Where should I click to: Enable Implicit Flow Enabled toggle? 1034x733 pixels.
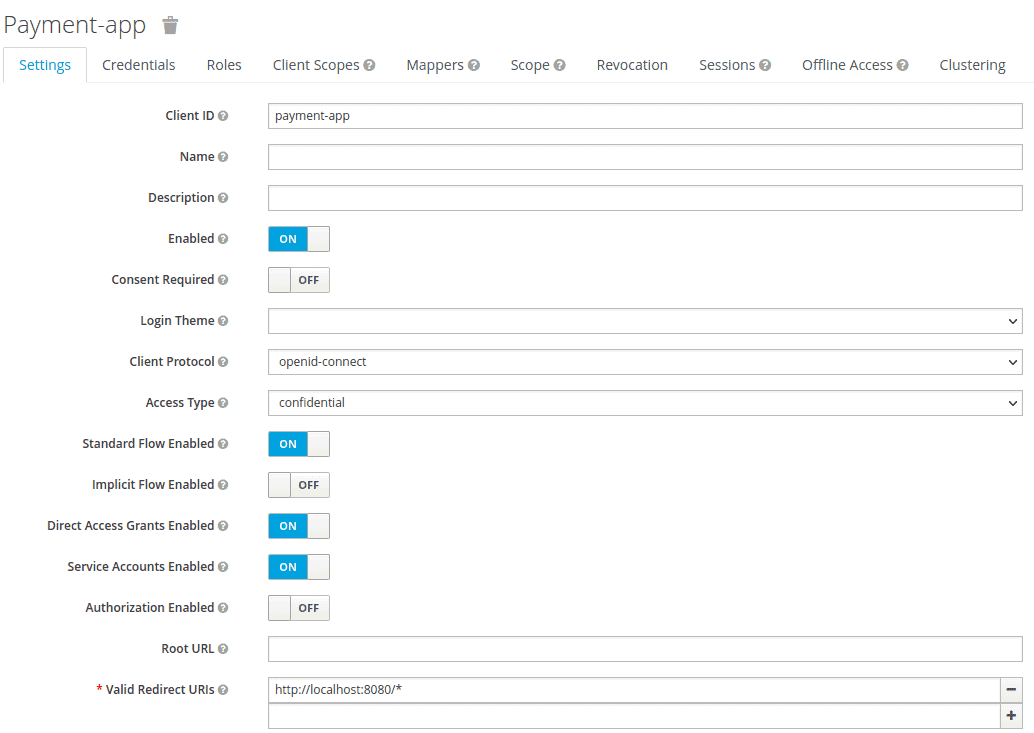pos(299,485)
